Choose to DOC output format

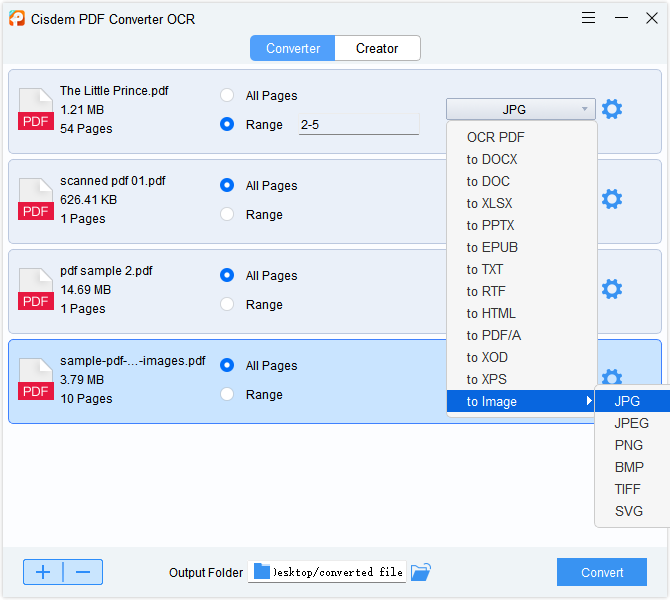click(x=521, y=181)
